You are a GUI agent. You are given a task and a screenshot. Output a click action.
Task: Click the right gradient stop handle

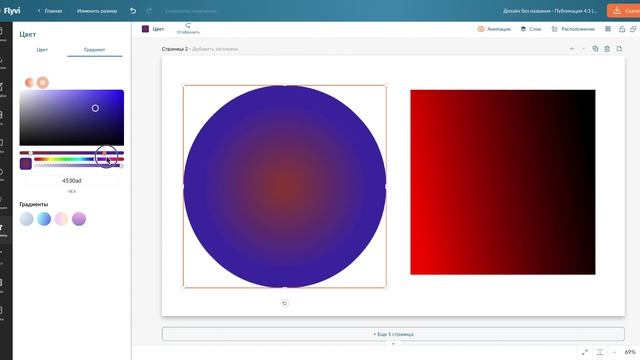pyautogui.click(x=104, y=153)
